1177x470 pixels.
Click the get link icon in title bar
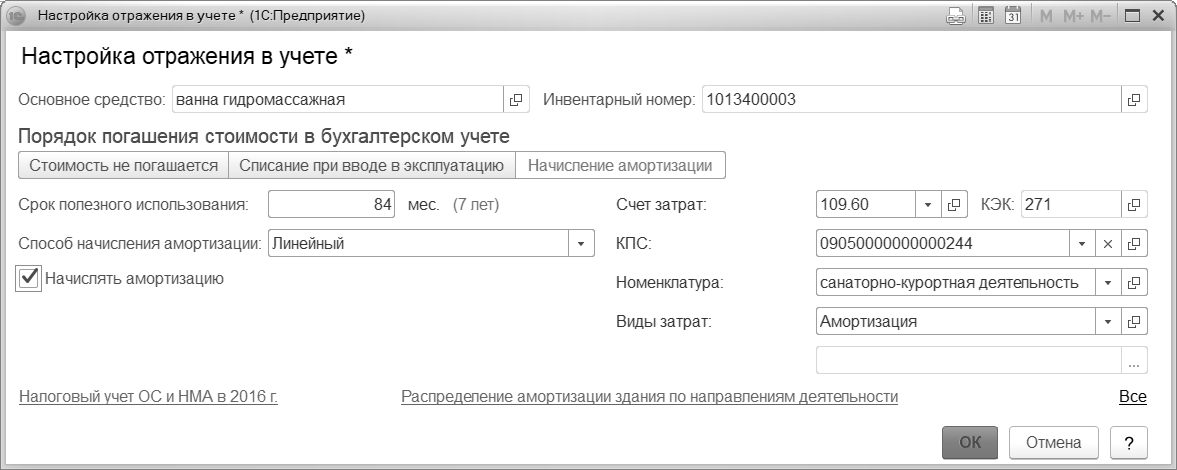(956, 16)
